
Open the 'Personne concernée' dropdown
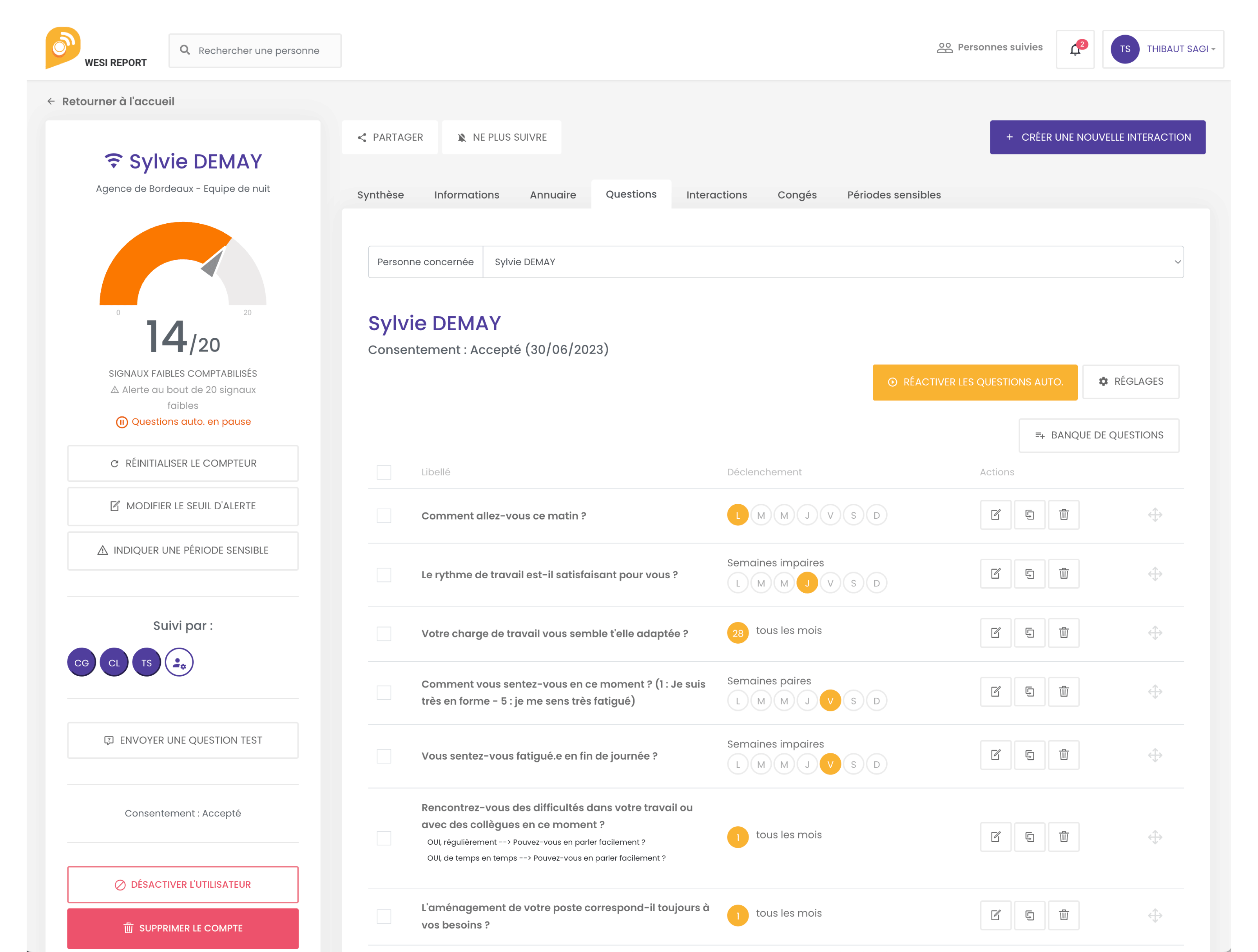tap(833, 262)
